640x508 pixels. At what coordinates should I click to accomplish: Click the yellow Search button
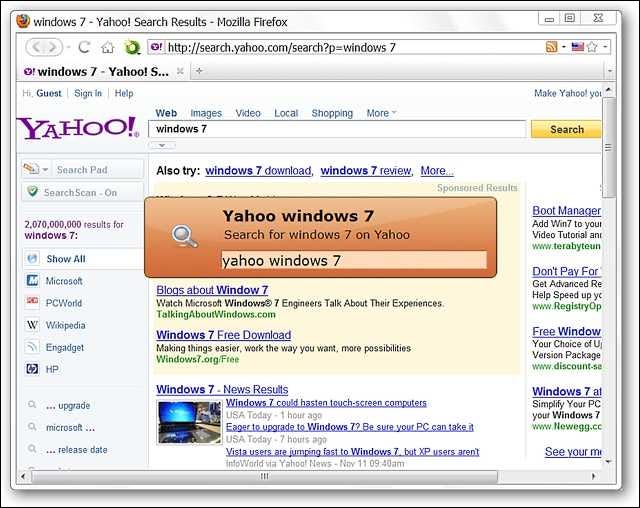click(566, 129)
